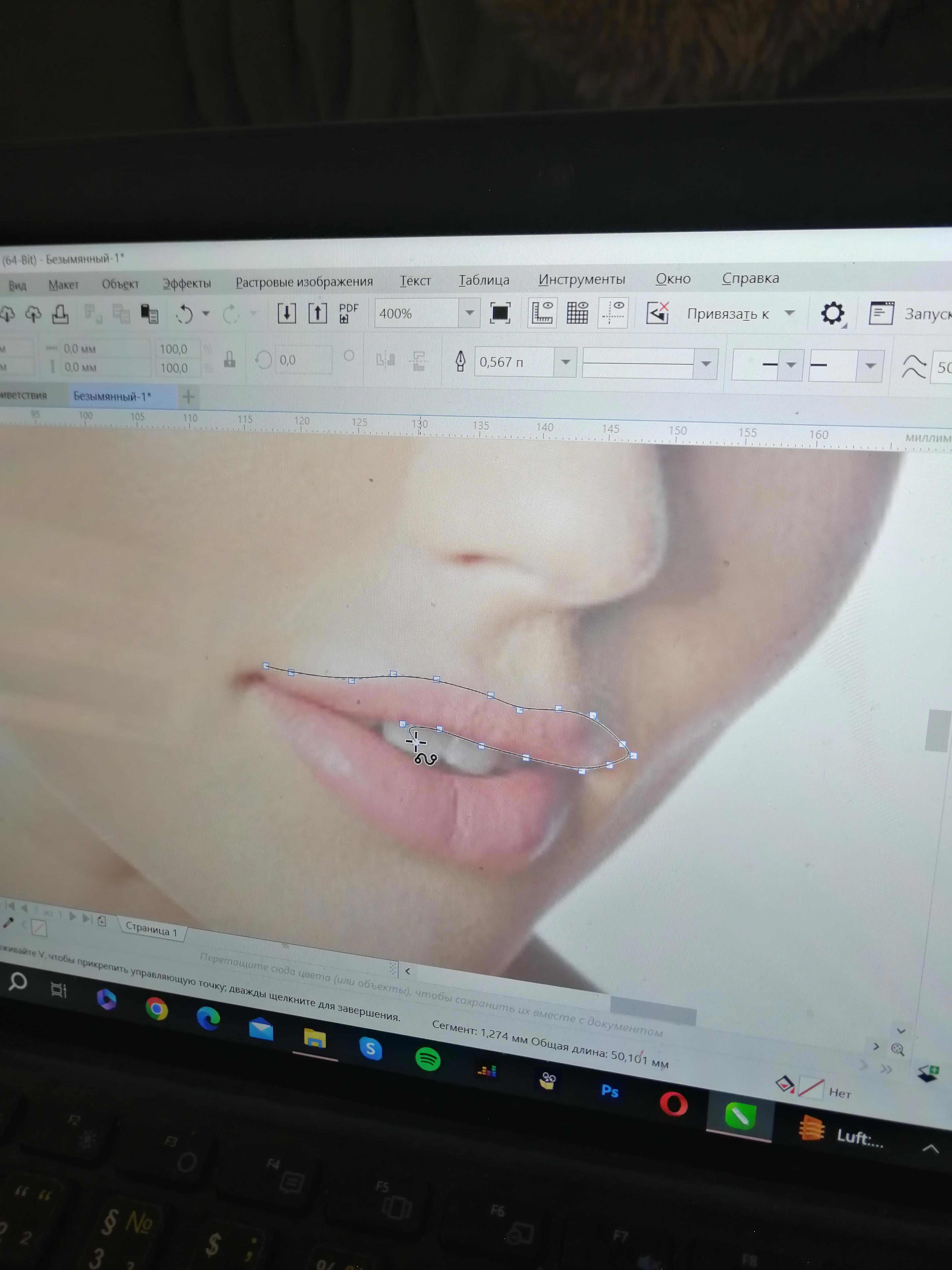
Task: Toggle guidelines visibility icon
Action: coord(613,313)
